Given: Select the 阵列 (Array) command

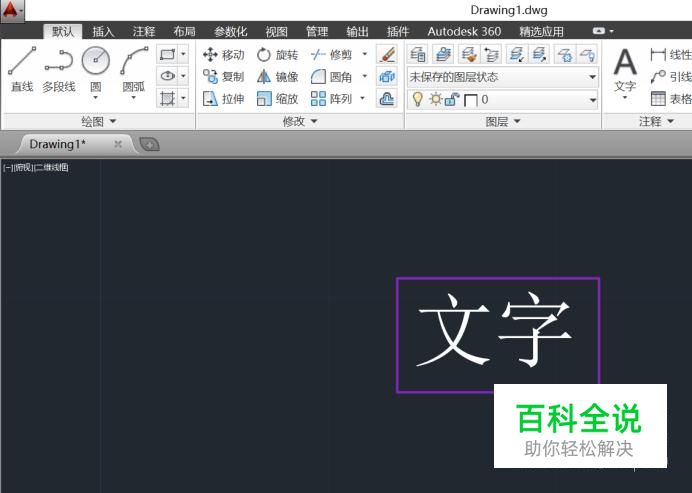Looking at the screenshot, I should coord(331,98).
